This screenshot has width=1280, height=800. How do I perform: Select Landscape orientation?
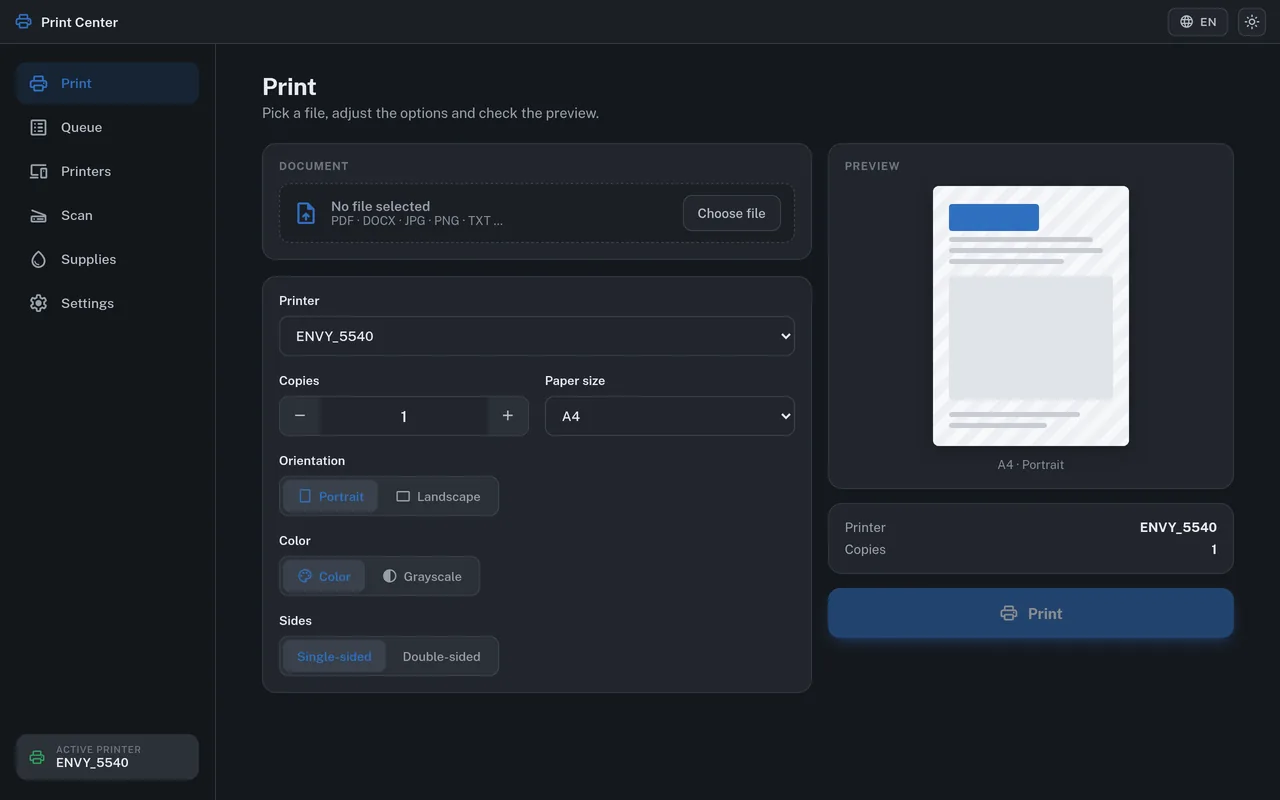tap(438, 496)
